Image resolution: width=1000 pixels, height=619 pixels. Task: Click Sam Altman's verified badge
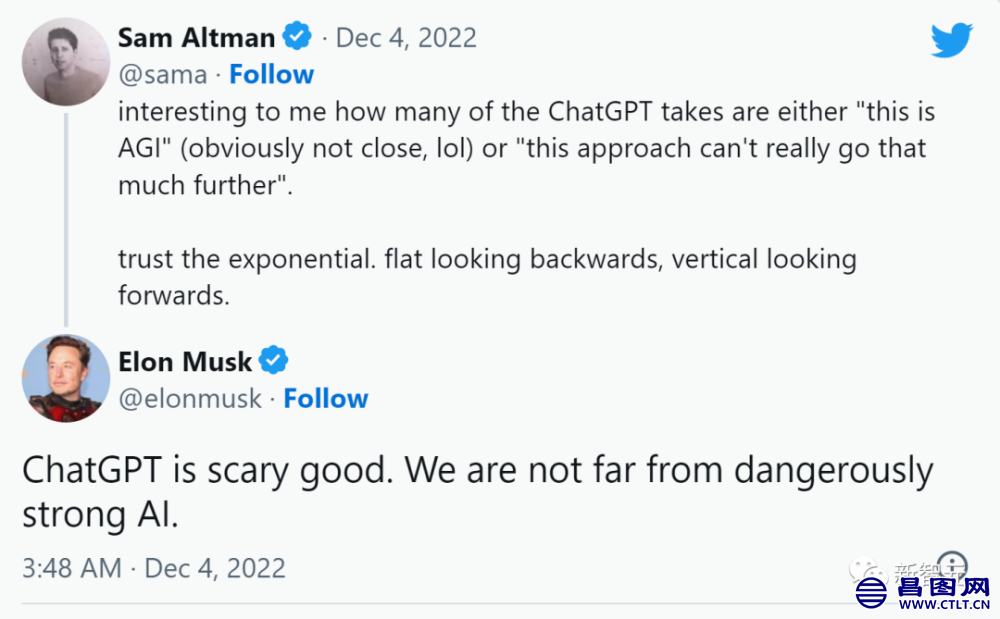coord(297,36)
